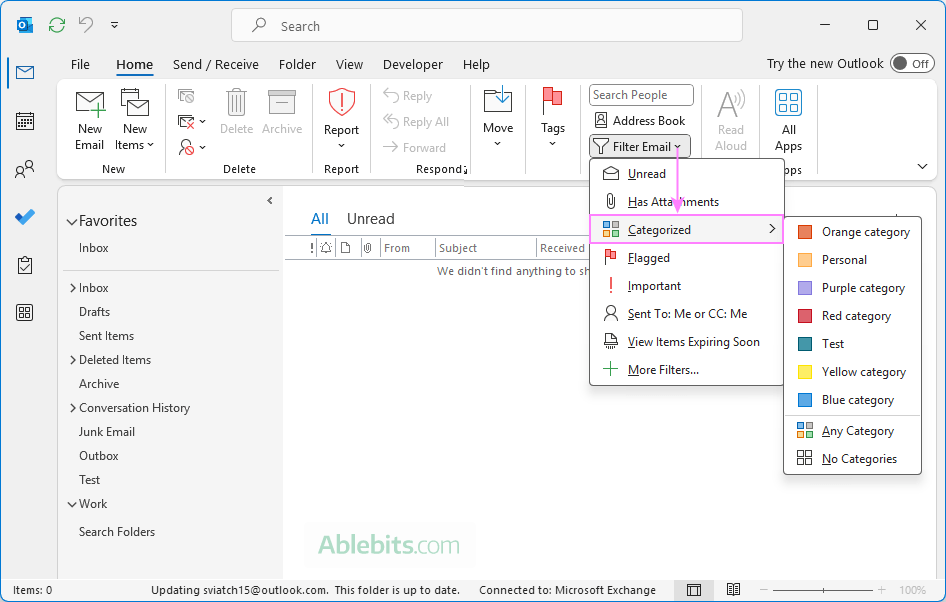946x602 pixels.
Task: Toggle the Try the new Outlook switch
Action: [911, 62]
